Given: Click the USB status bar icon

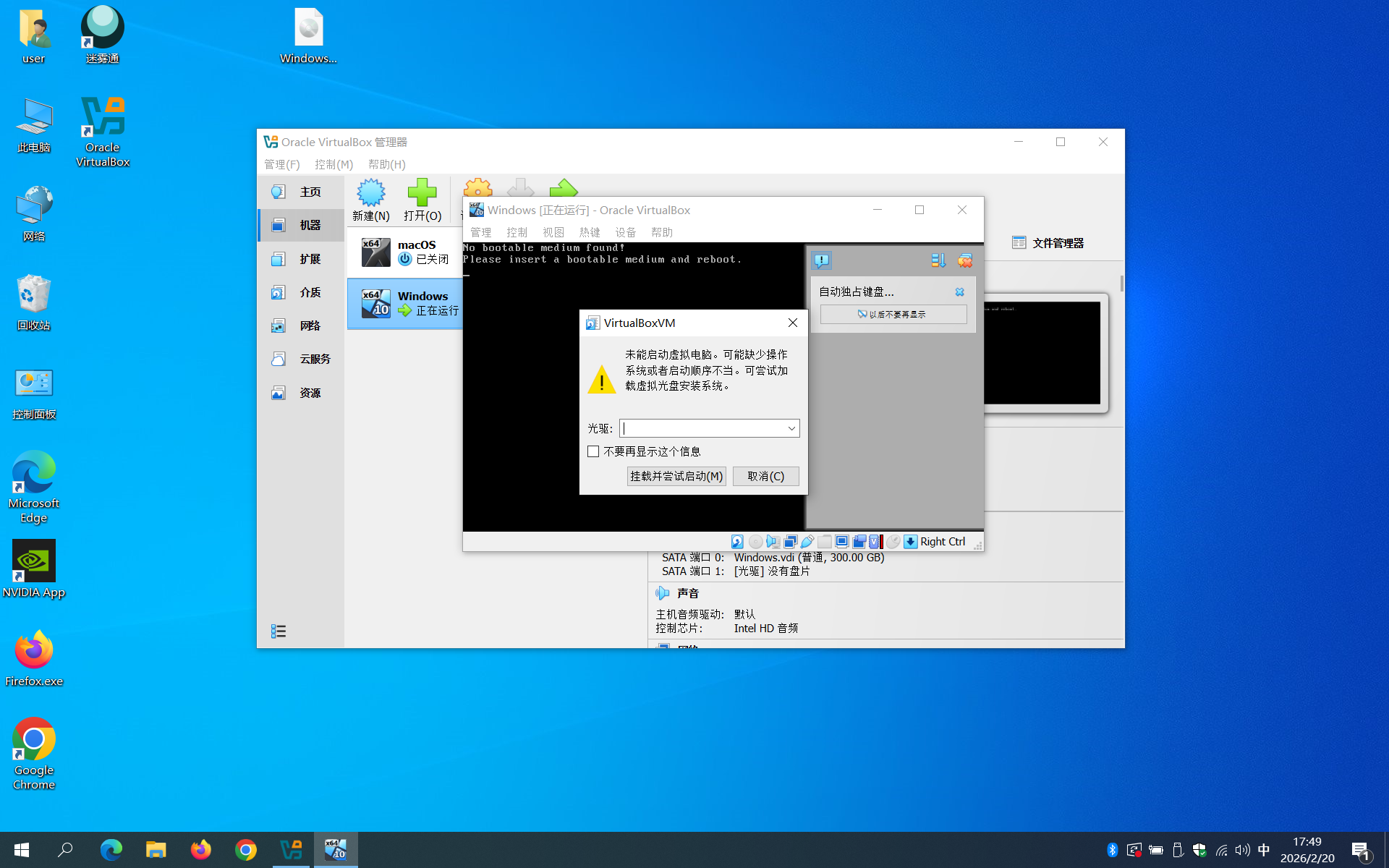Looking at the screenshot, I should tap(807, 542).
